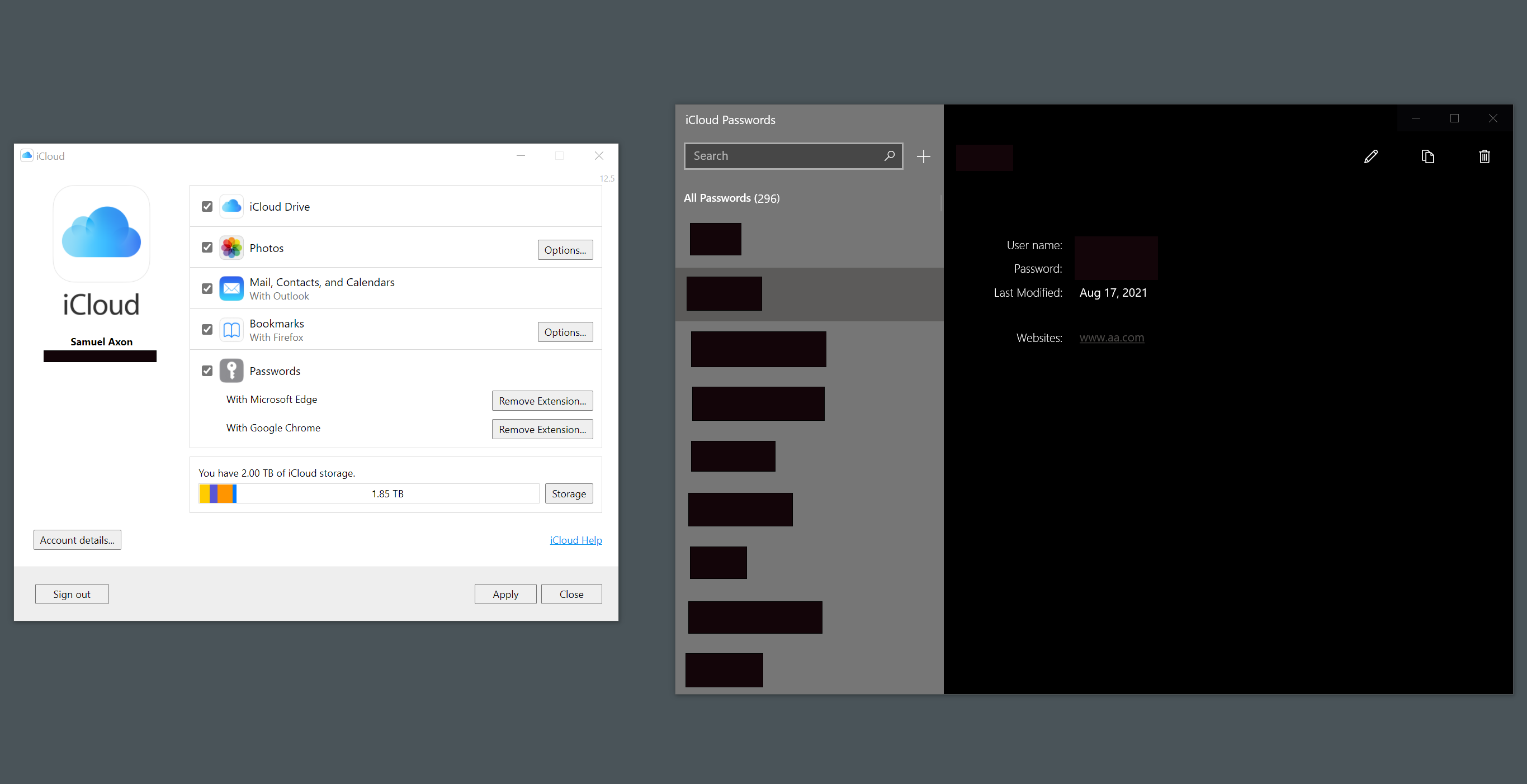This screenshot has width=1527, height=784.
Task: Click the add new password button
Action: (x=923, y=155)
